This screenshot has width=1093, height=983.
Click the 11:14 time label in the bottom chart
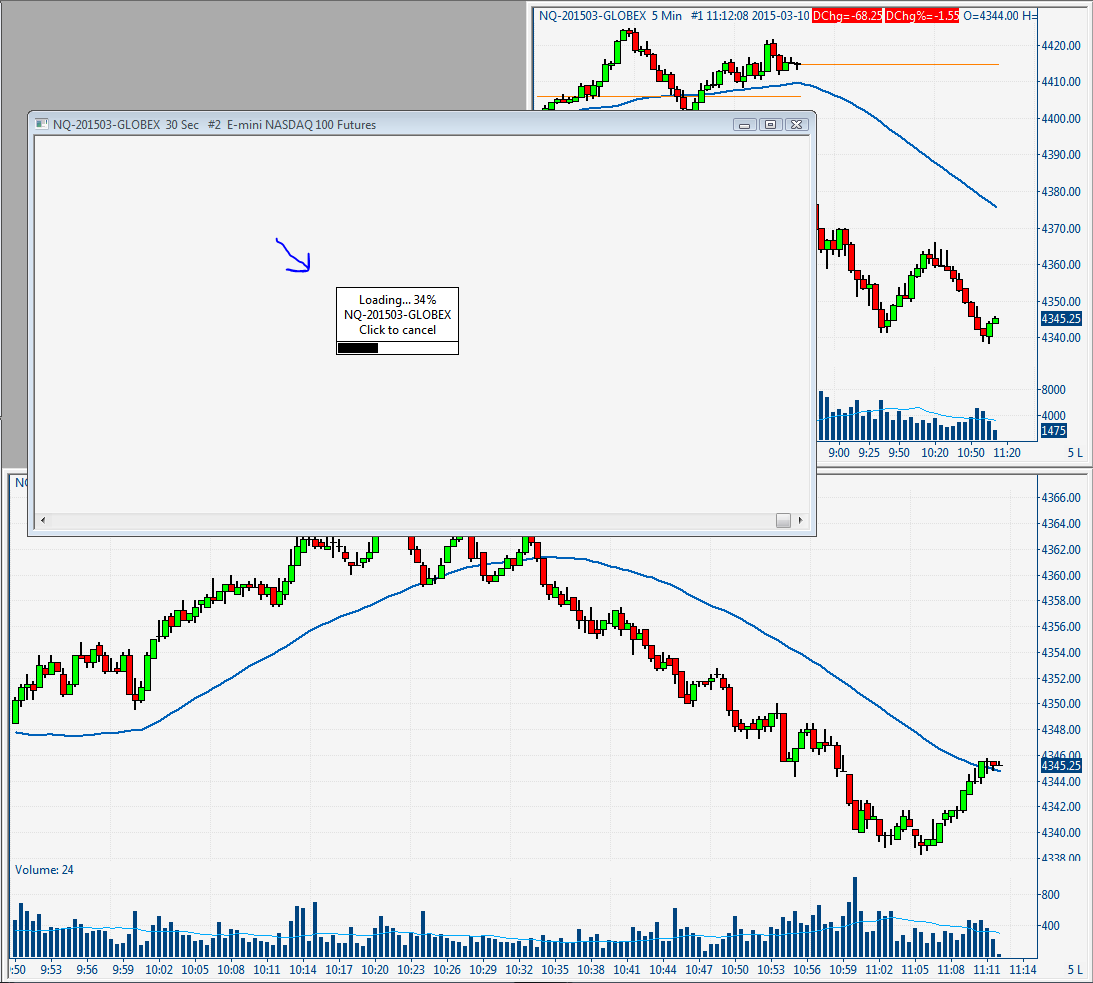pyautogui.click(x=1023, y=970)
